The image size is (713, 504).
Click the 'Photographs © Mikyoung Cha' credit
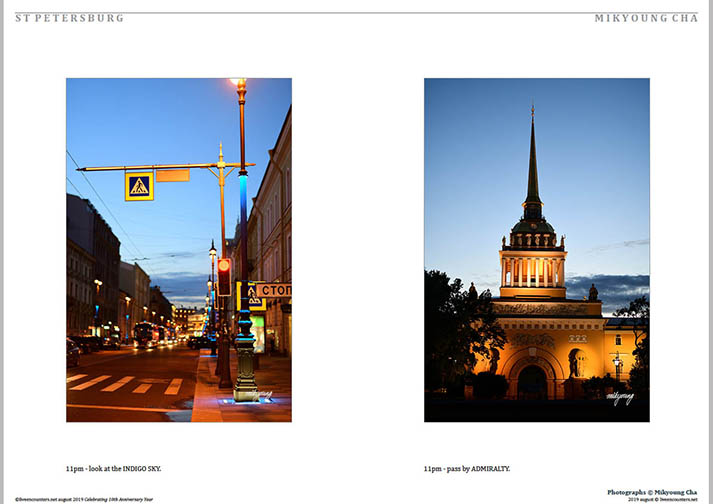652,492
